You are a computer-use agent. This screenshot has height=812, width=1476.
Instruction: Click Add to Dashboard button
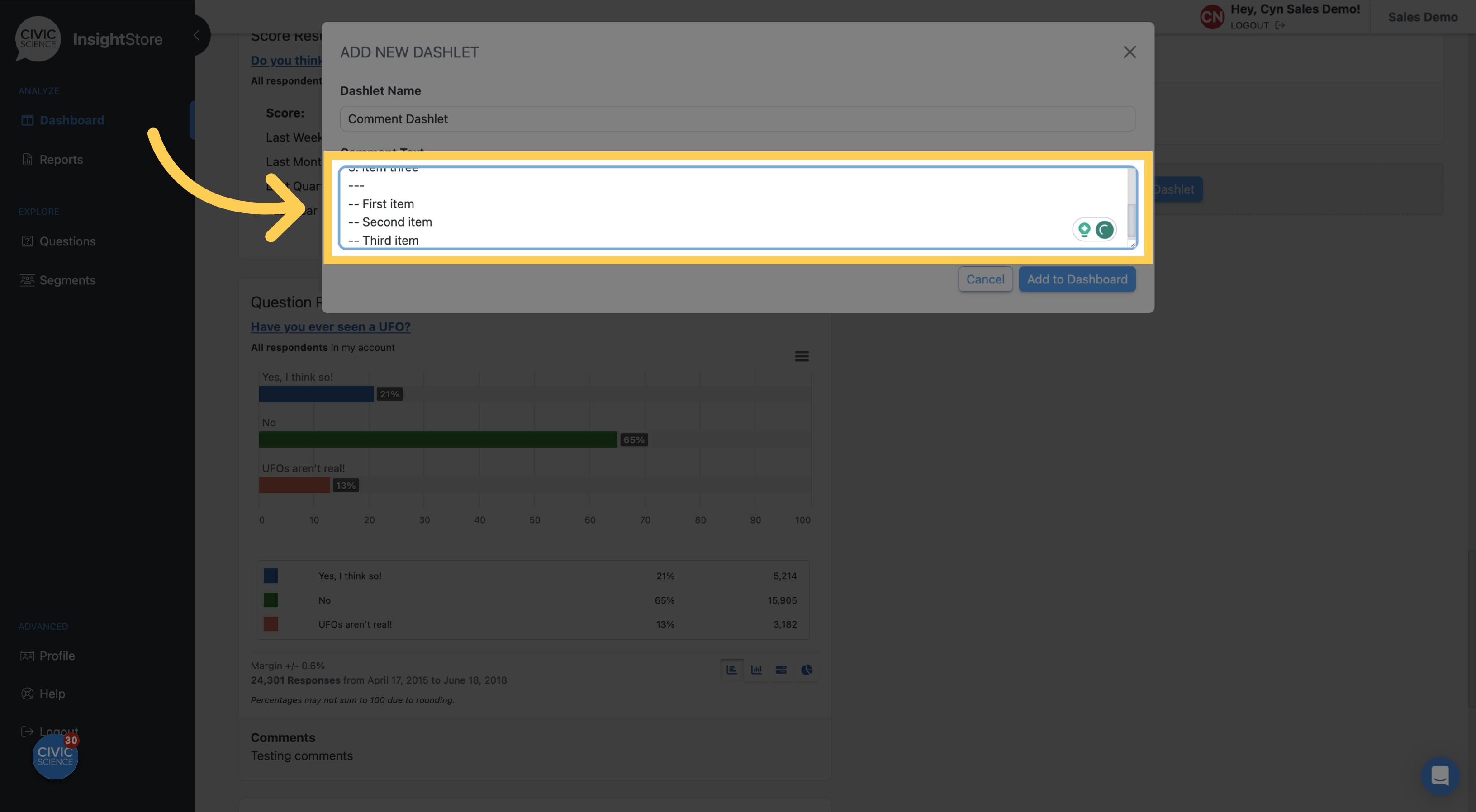coord(1076,279)
